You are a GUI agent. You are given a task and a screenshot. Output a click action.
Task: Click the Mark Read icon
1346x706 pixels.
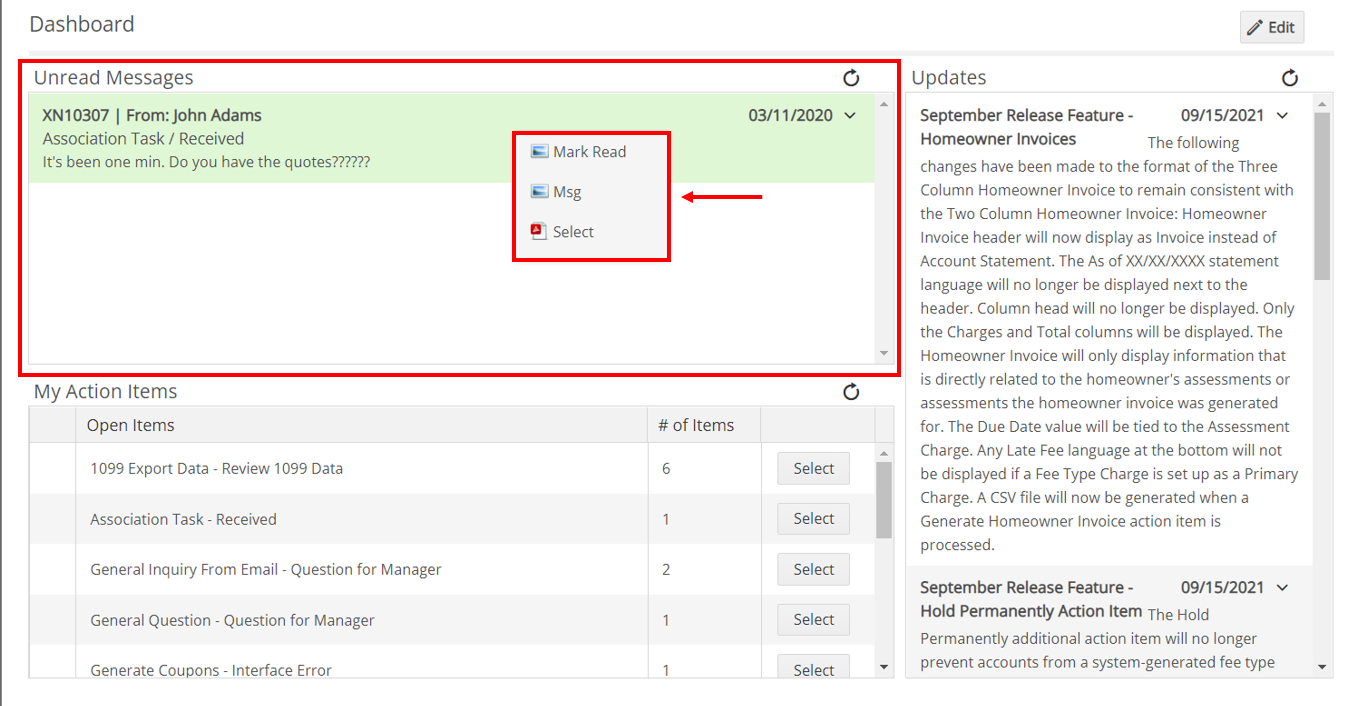(540, 151)
